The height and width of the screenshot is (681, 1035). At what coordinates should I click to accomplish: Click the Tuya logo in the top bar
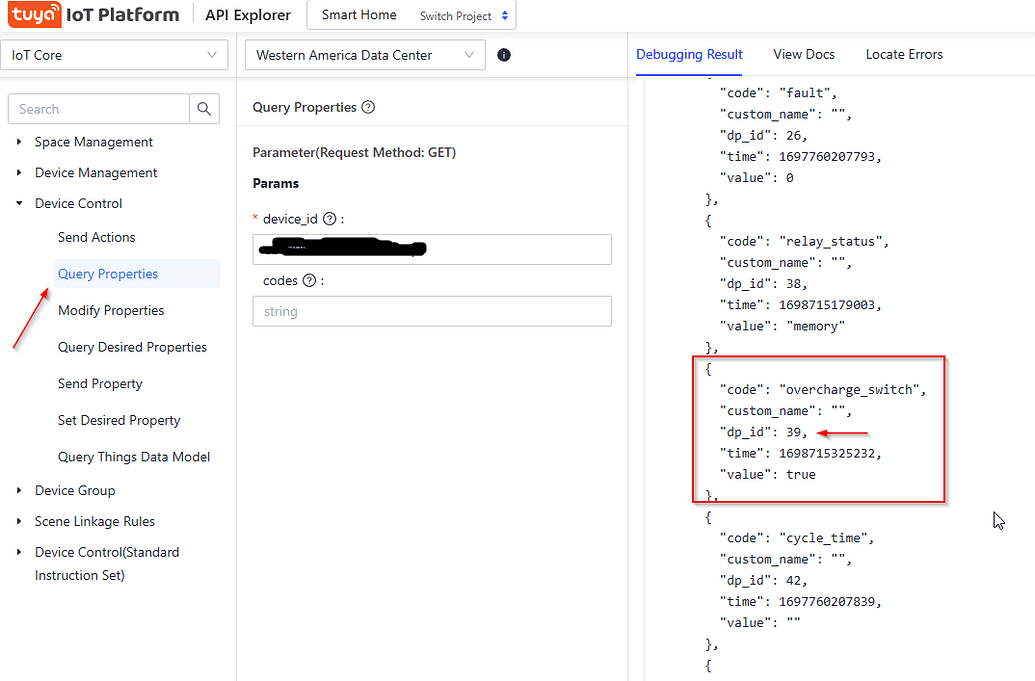point(37,14)
